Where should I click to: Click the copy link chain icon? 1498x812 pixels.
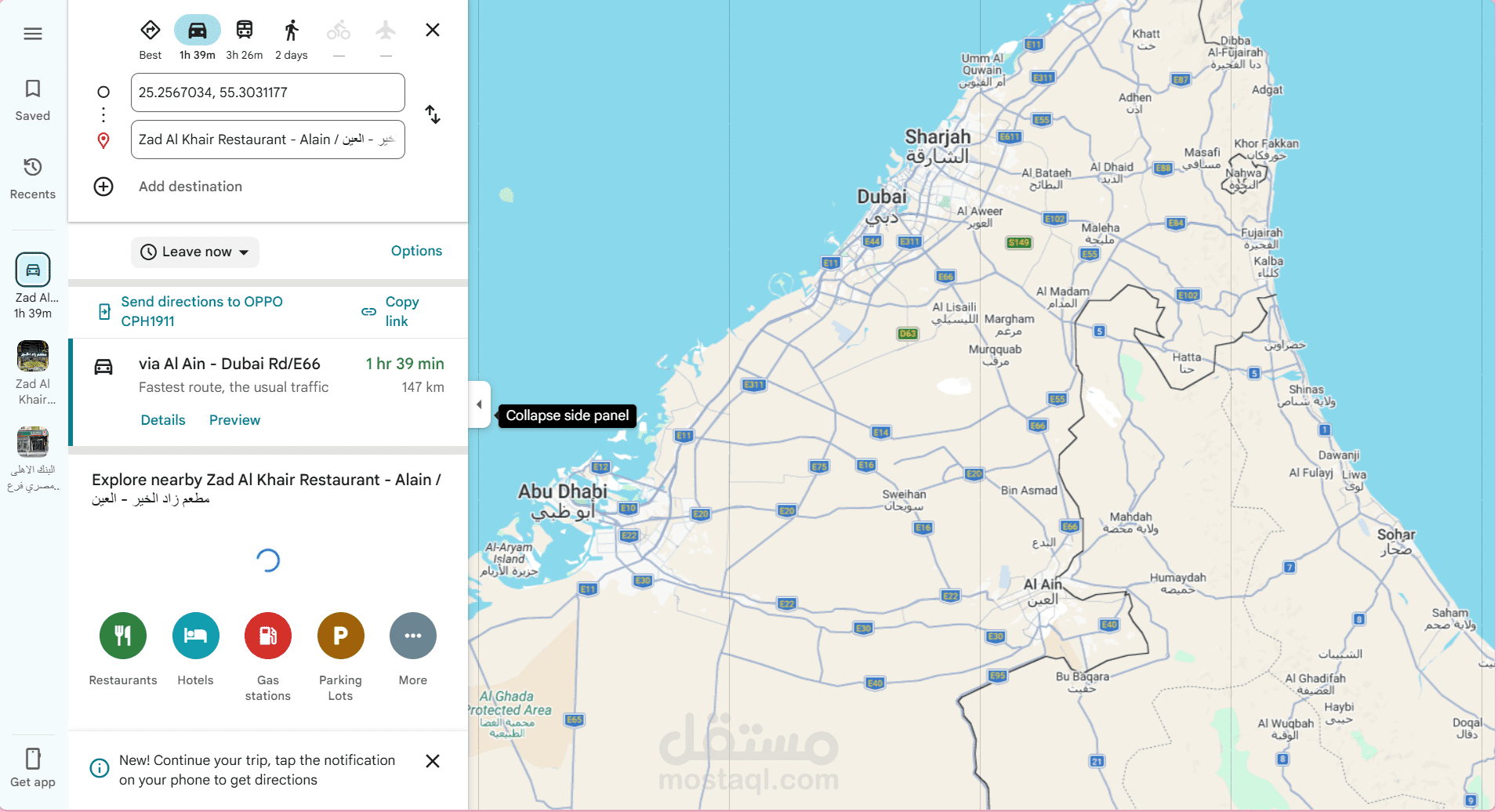coord(368,311)
